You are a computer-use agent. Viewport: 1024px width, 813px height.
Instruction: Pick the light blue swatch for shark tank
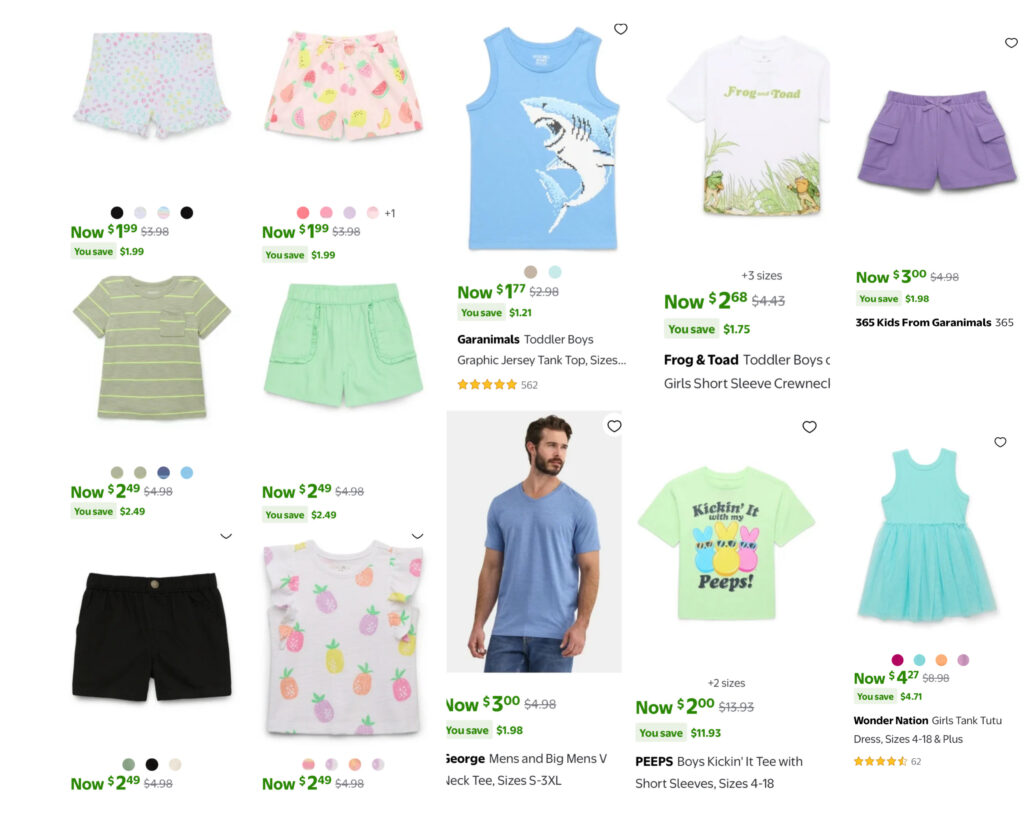pos(554,272)
